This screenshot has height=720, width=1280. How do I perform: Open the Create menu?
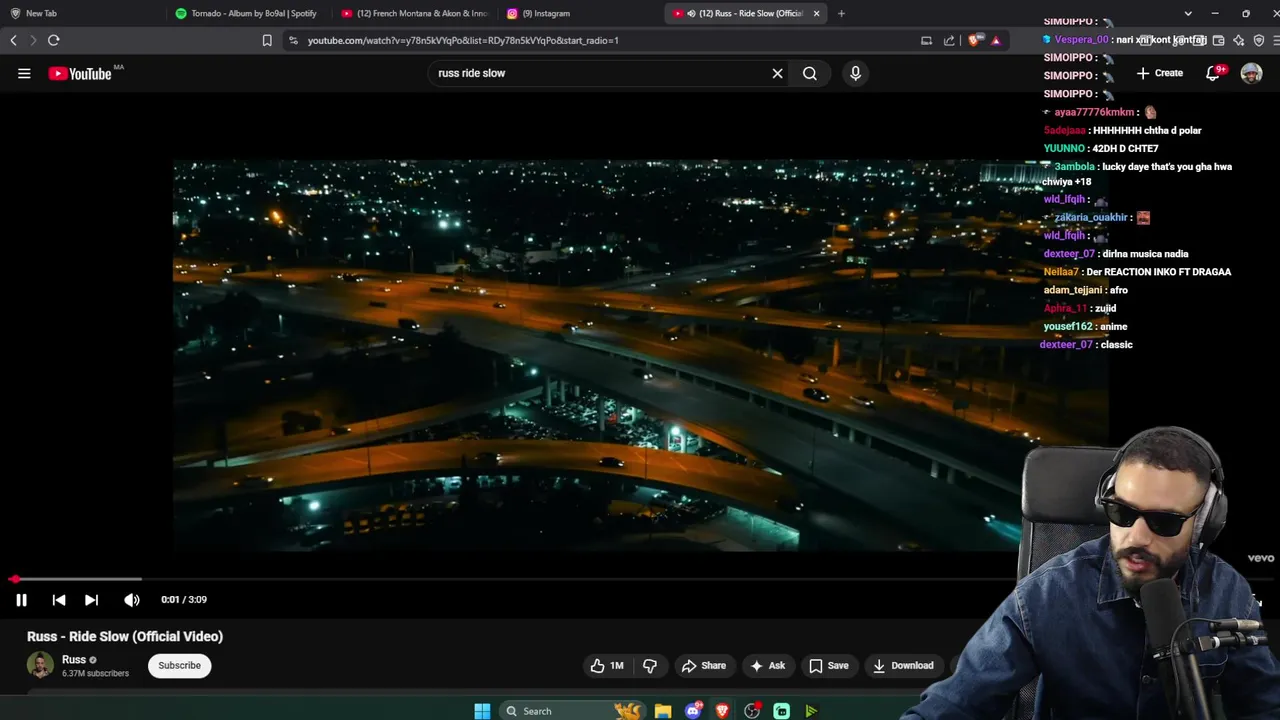coord(1160,73)
